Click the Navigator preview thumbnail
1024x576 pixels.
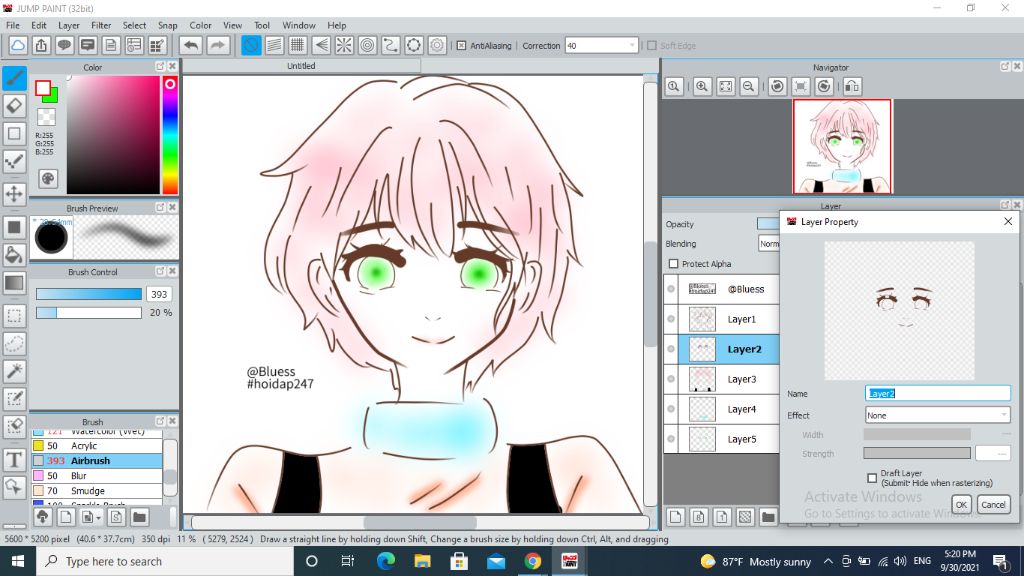pos(842,146)
